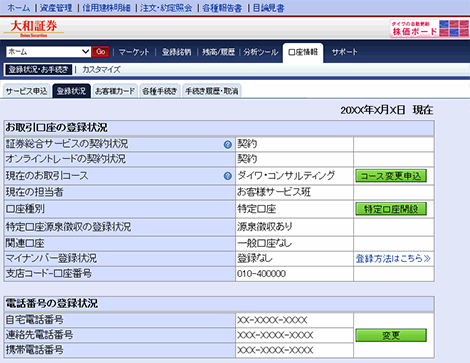This screenshot has height=363, width=470.
Task: Switch to the サービス申込 tab
Action: coord(27,91)
